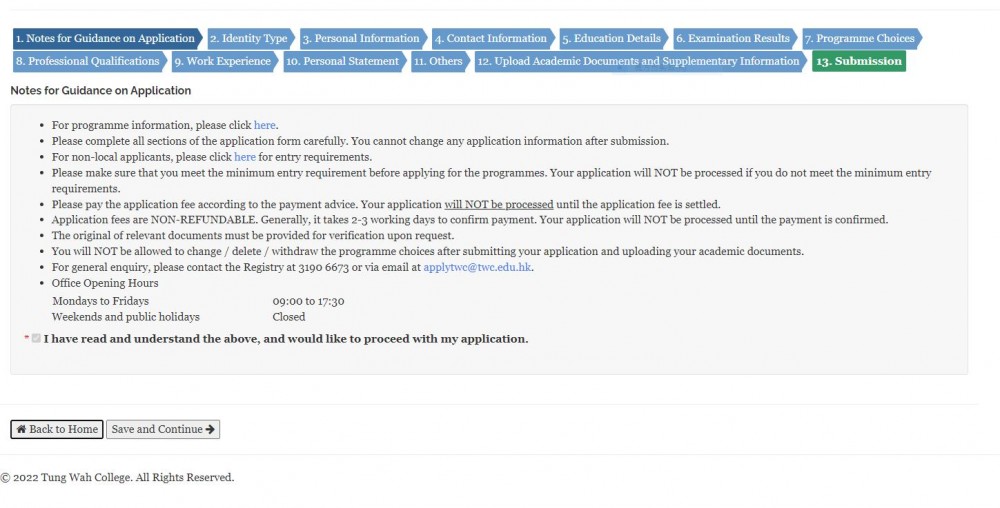
Task: Select step 8 Professional Qualifications
Action: (x=90, y=61)
